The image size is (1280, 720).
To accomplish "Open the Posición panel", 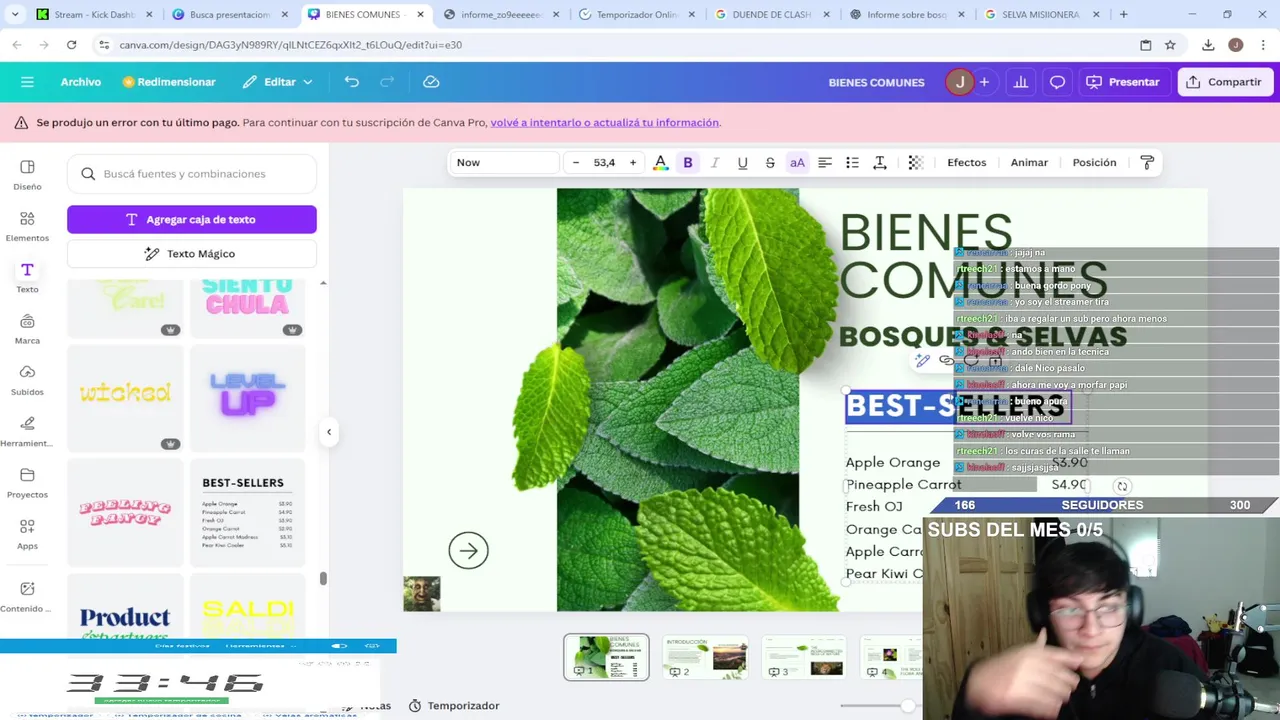I will point(1094,163).
